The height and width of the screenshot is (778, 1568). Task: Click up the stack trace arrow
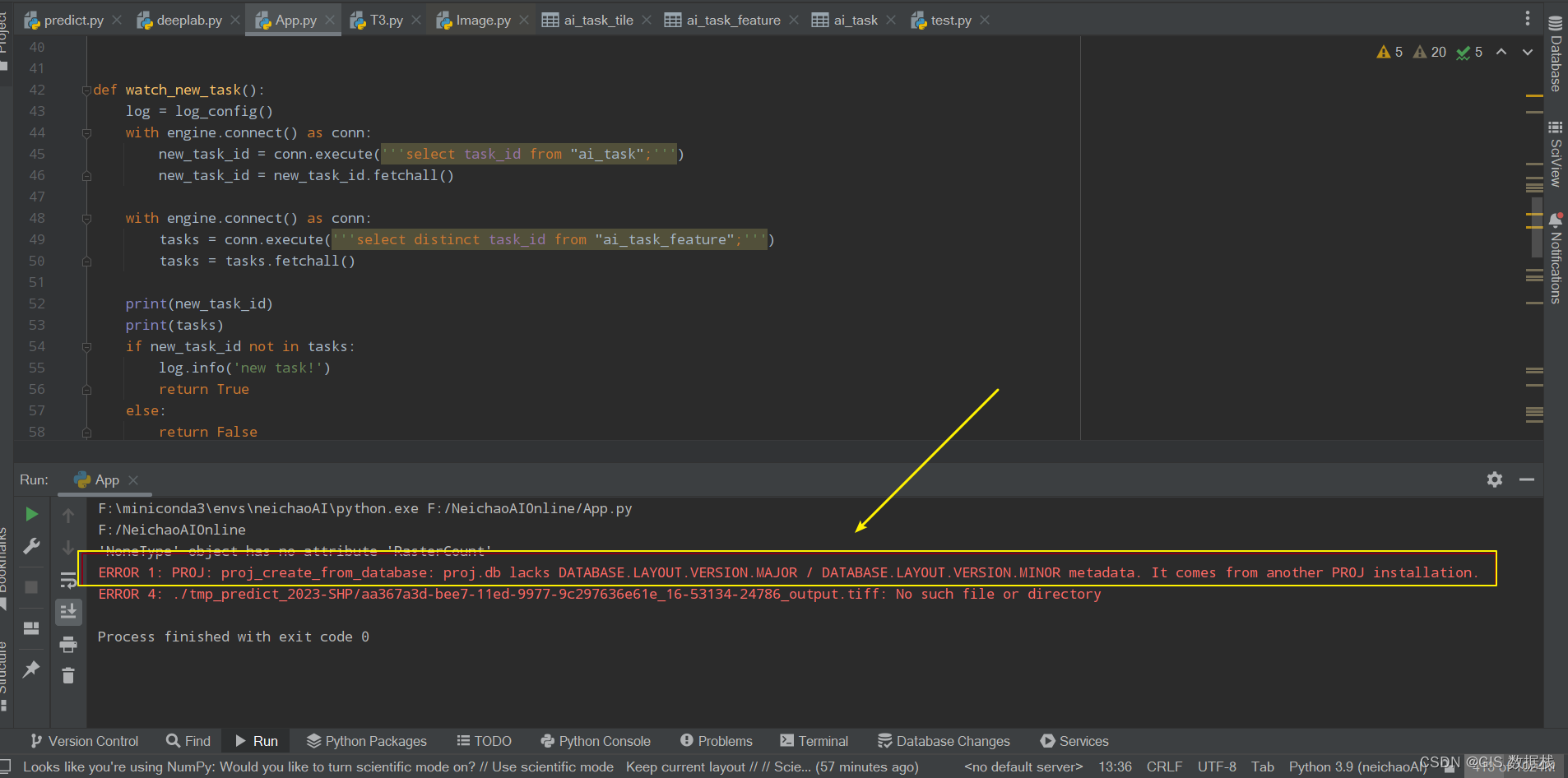click(x=68, y=516)
